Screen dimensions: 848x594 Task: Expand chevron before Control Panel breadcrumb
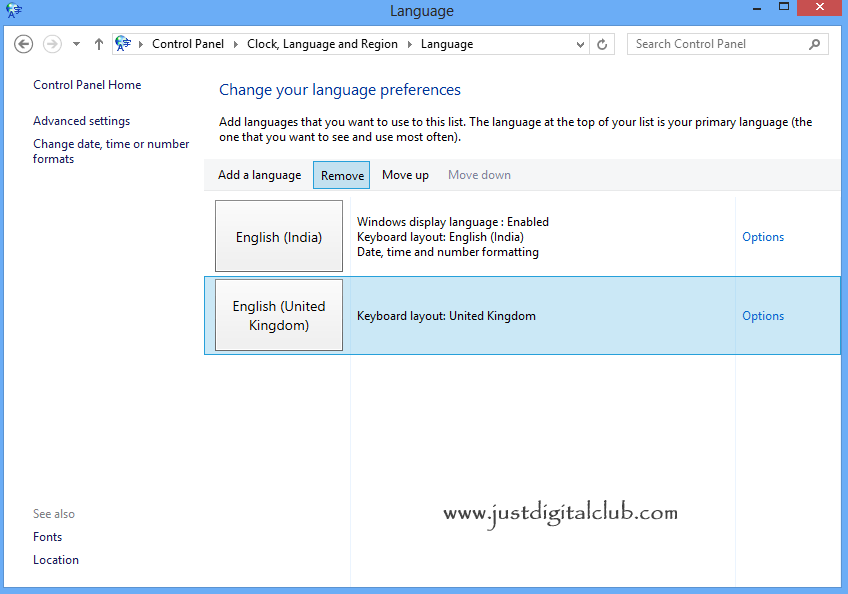pyautogui.click(x=141, y=44)
